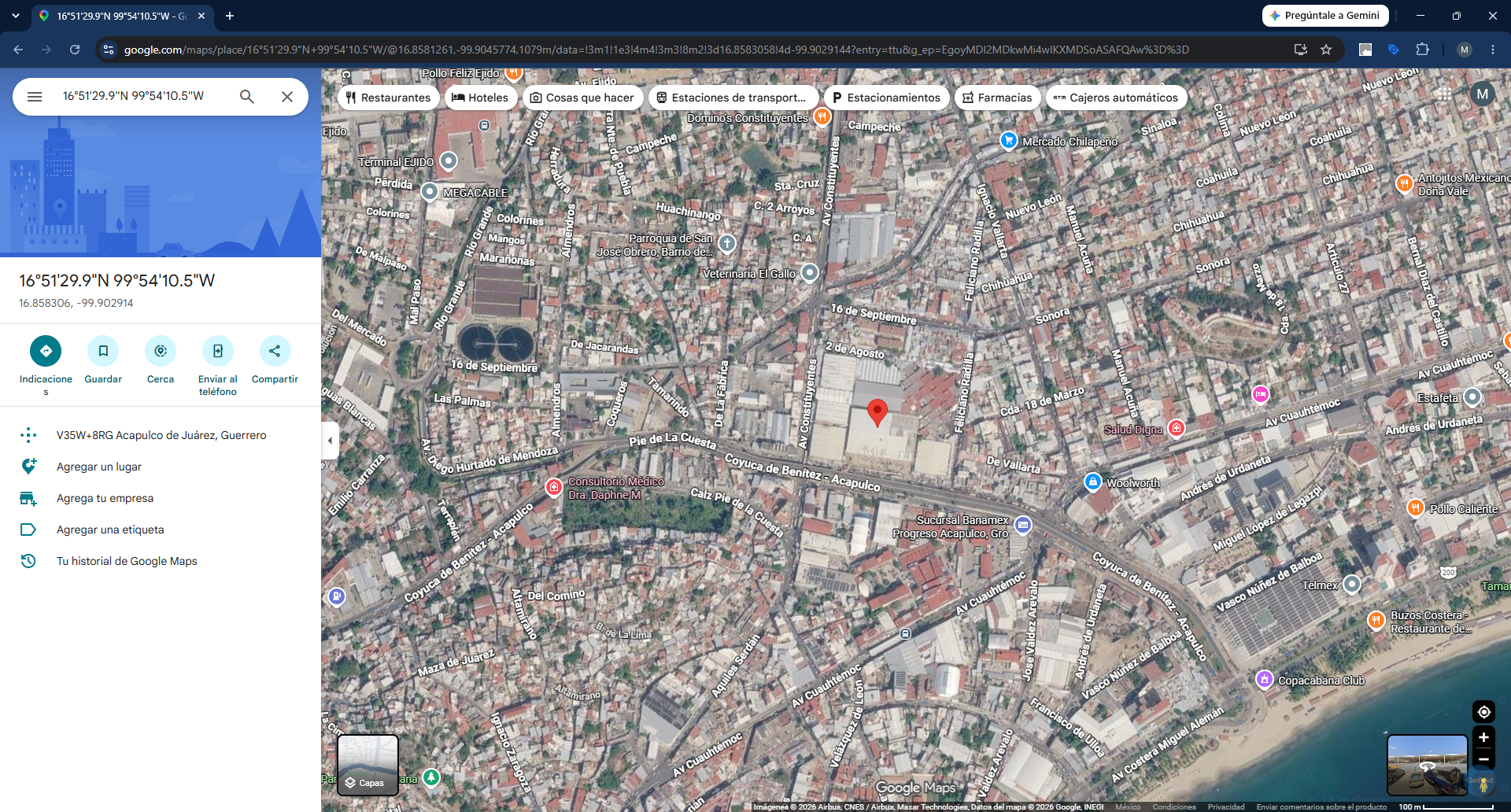Click MEGACABLE marker

[x=430, y=191]
